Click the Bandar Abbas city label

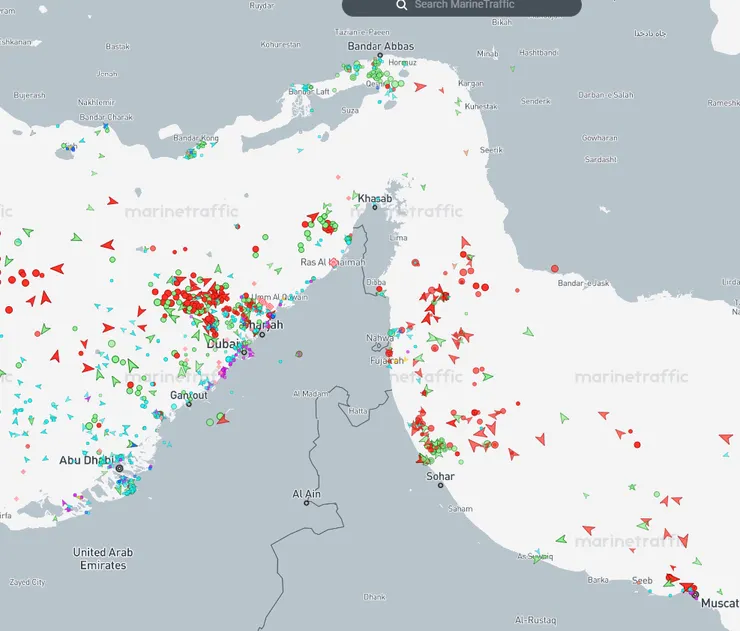pos(381,46)
